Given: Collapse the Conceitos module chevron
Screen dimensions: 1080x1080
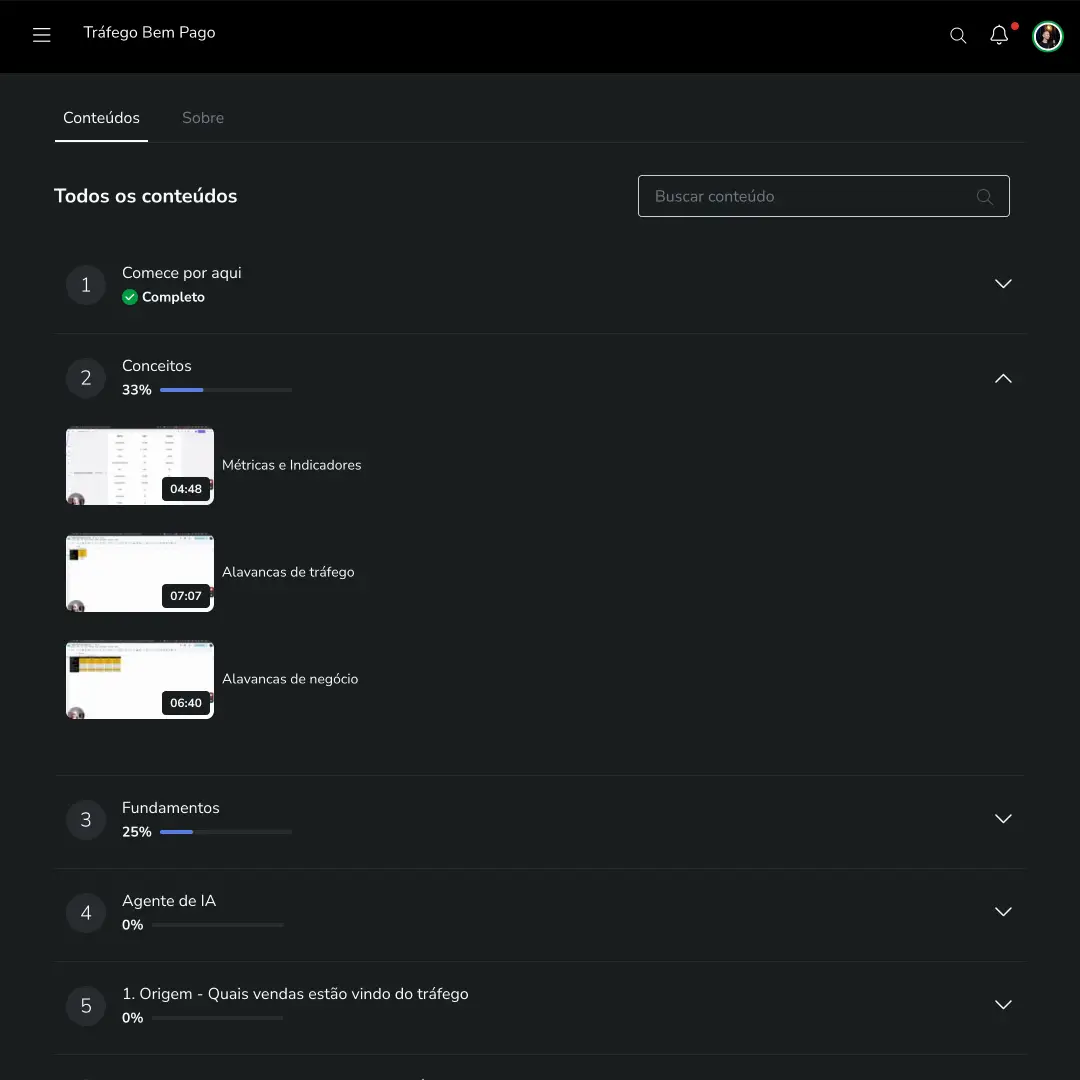Looking at the screenshot, I should (1003, 378).
